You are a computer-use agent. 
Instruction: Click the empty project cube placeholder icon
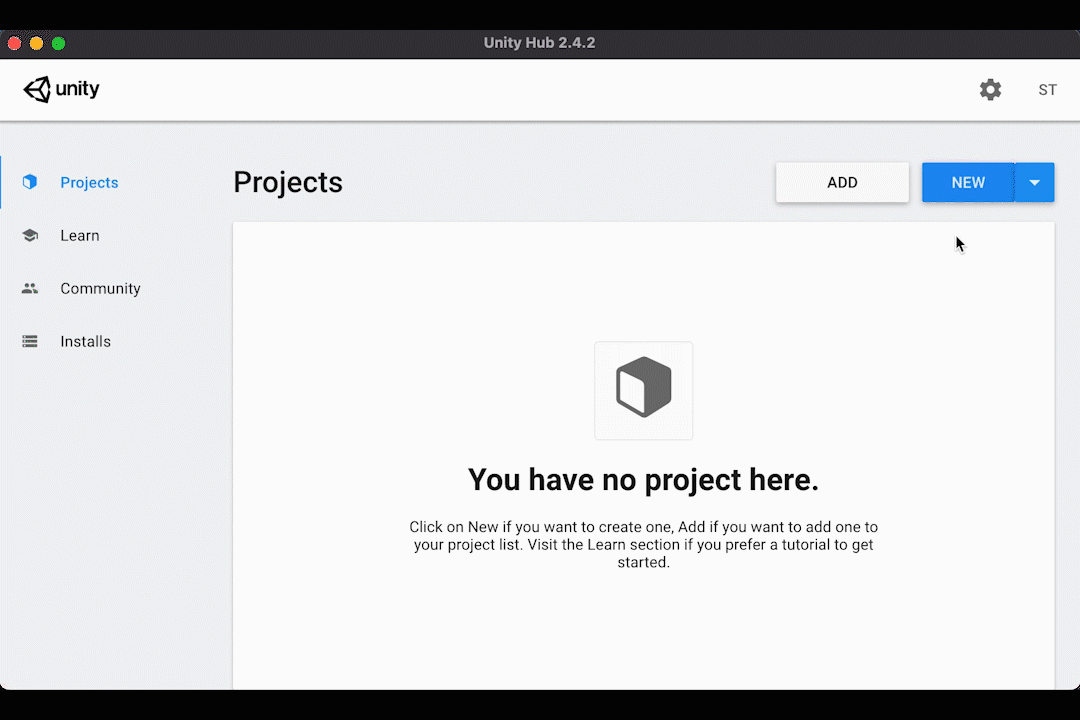point(643,391)
